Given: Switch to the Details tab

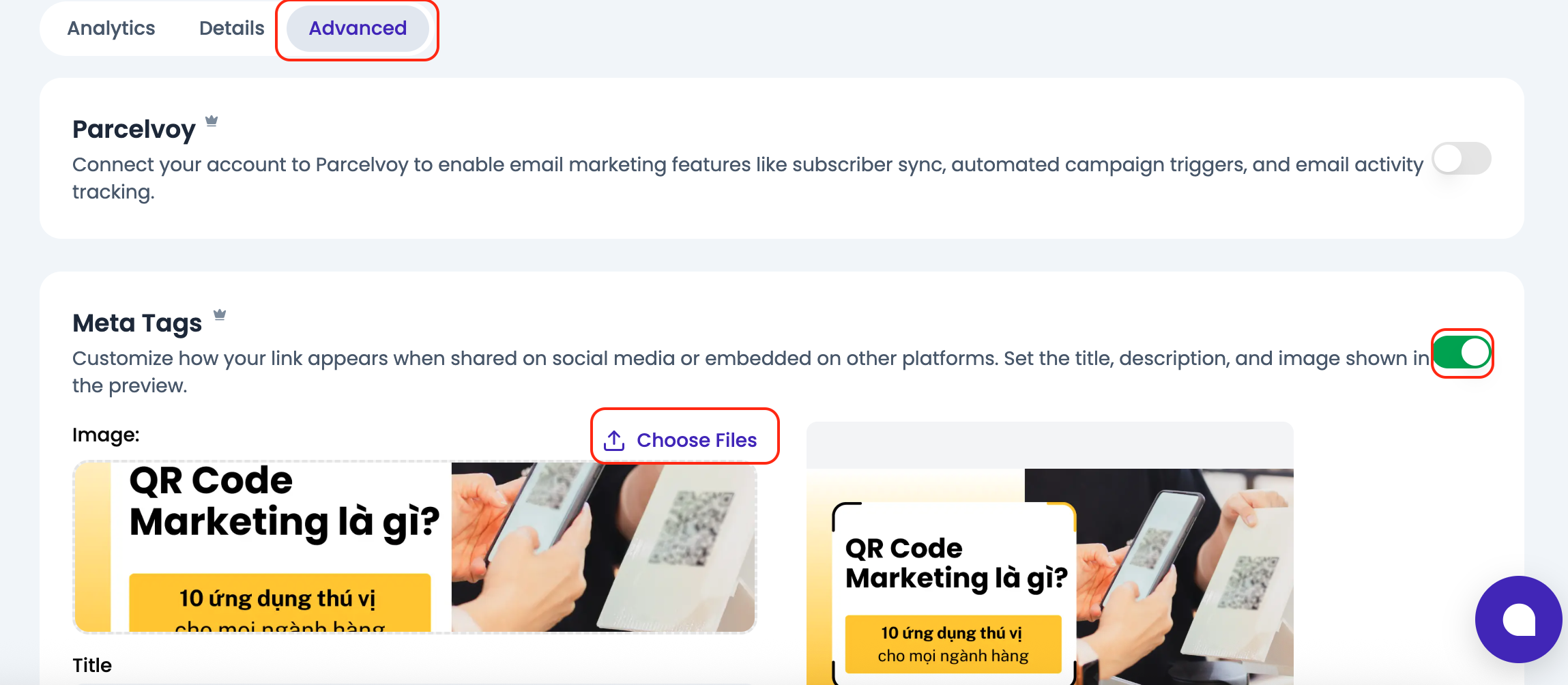Looking at the screenshot, I should tap(231, 28).
